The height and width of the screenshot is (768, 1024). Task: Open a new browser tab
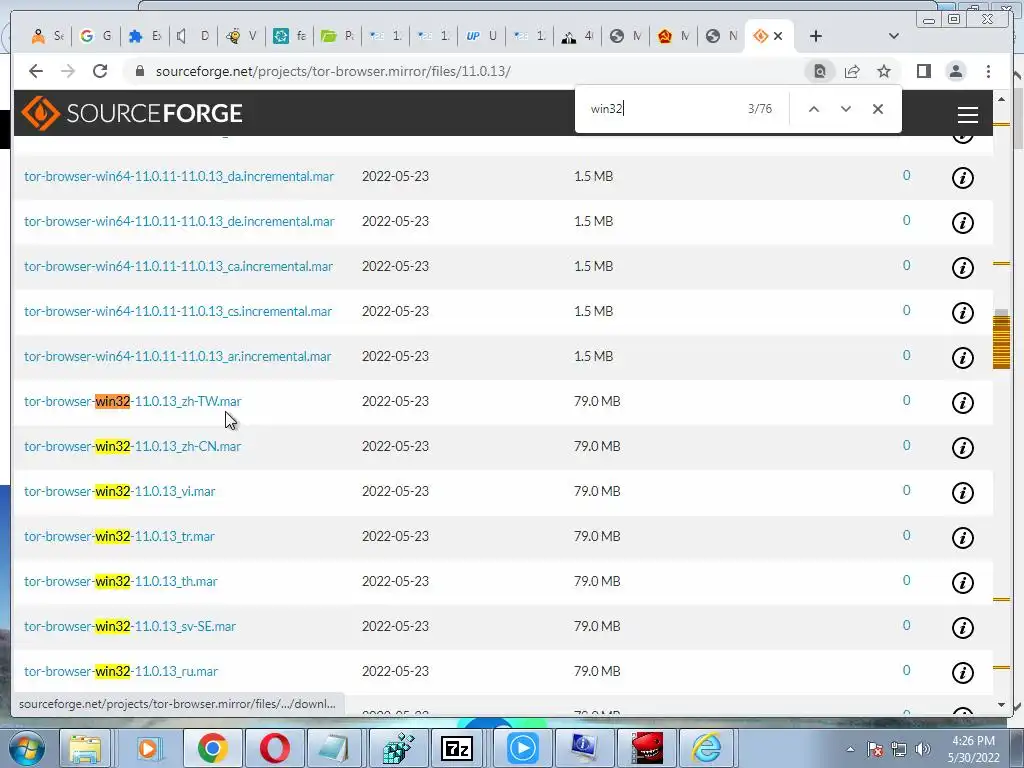click(x=816, y=36)
